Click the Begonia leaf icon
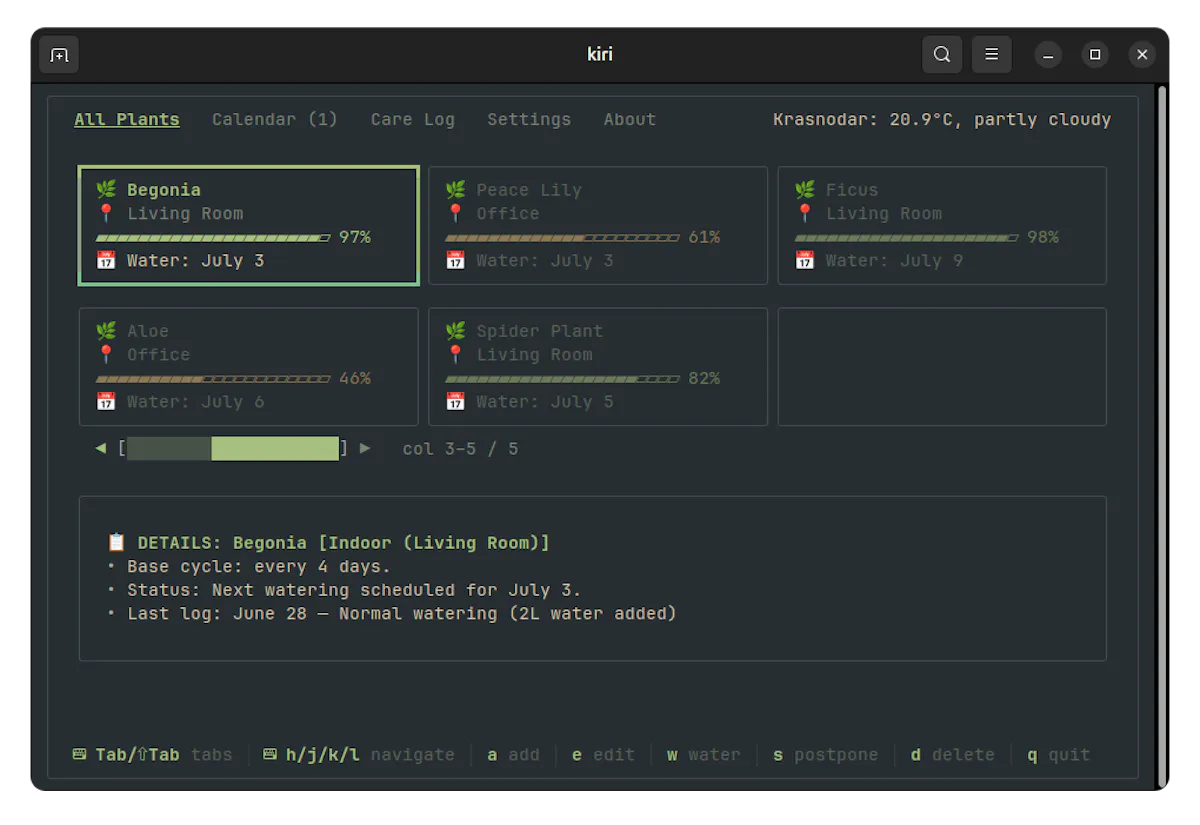 click(106, 190)
